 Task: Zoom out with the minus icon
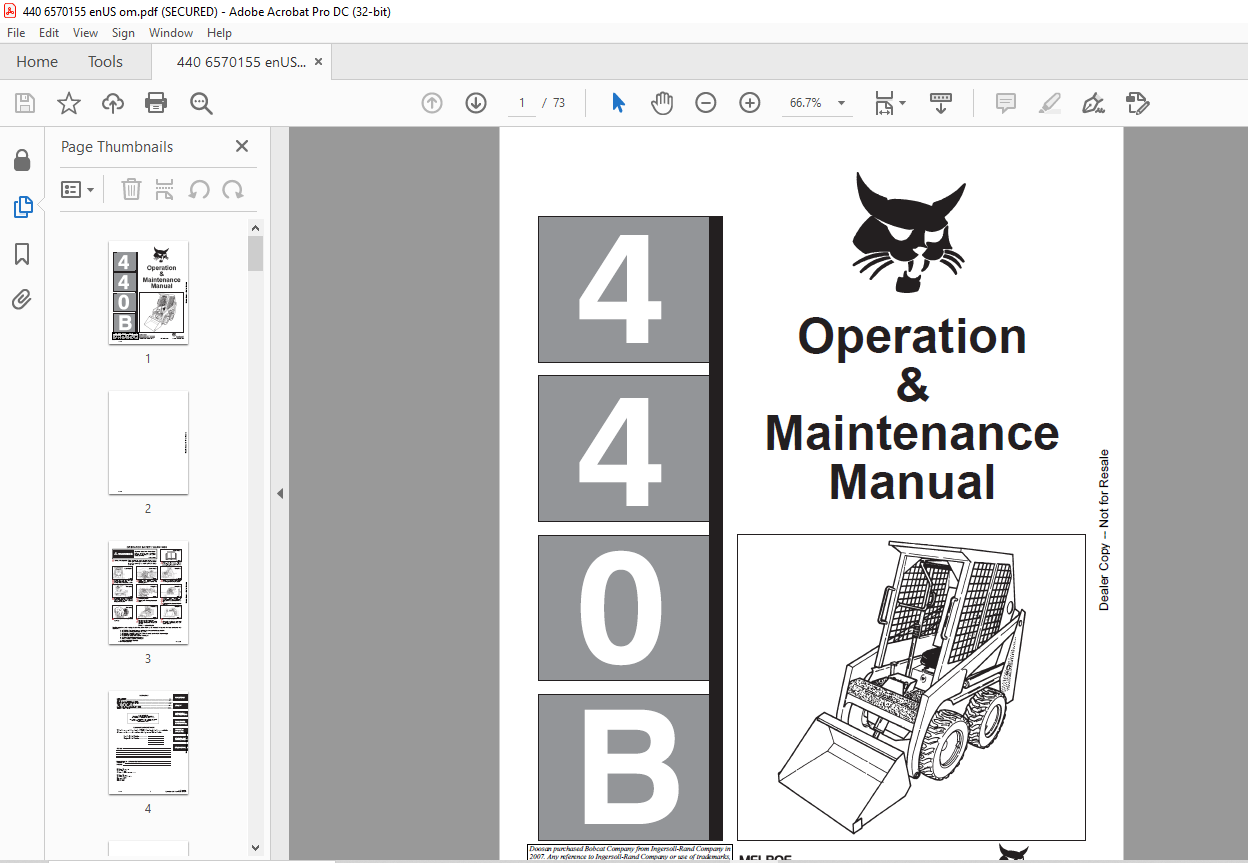[x=706, y=103]
